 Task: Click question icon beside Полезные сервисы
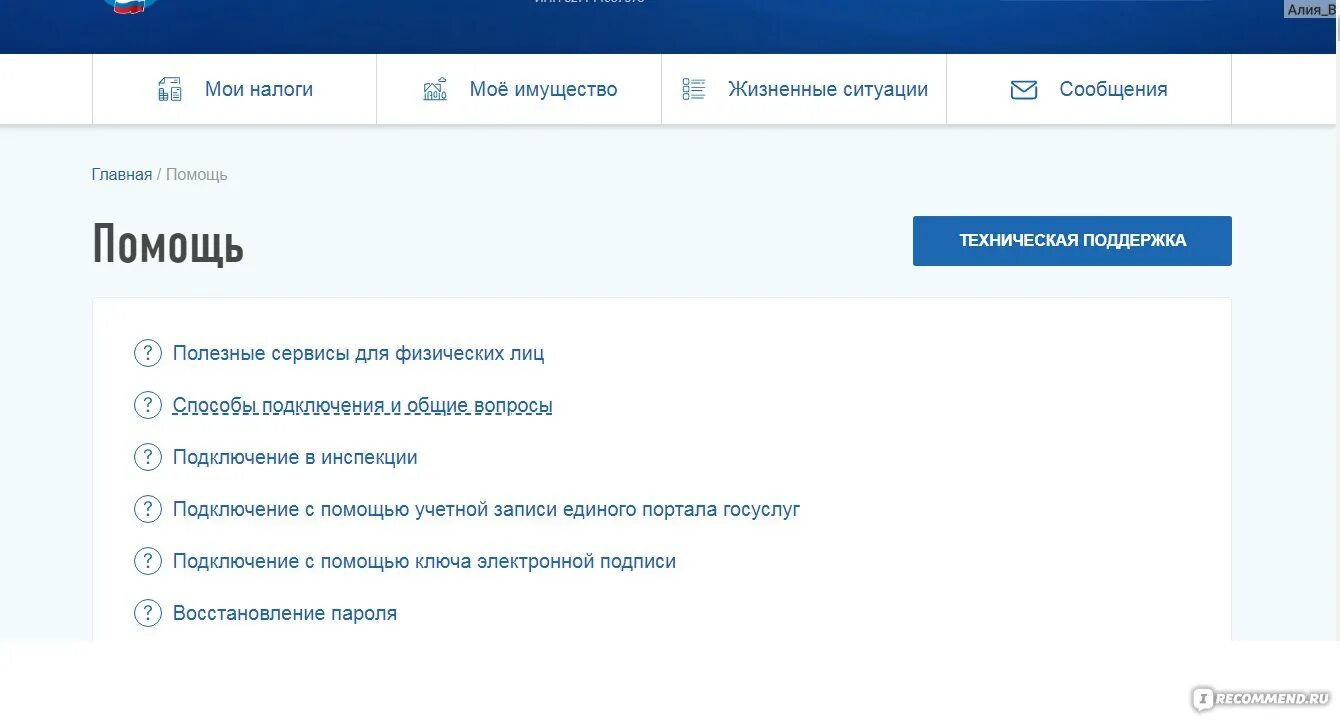pos(148,353)
